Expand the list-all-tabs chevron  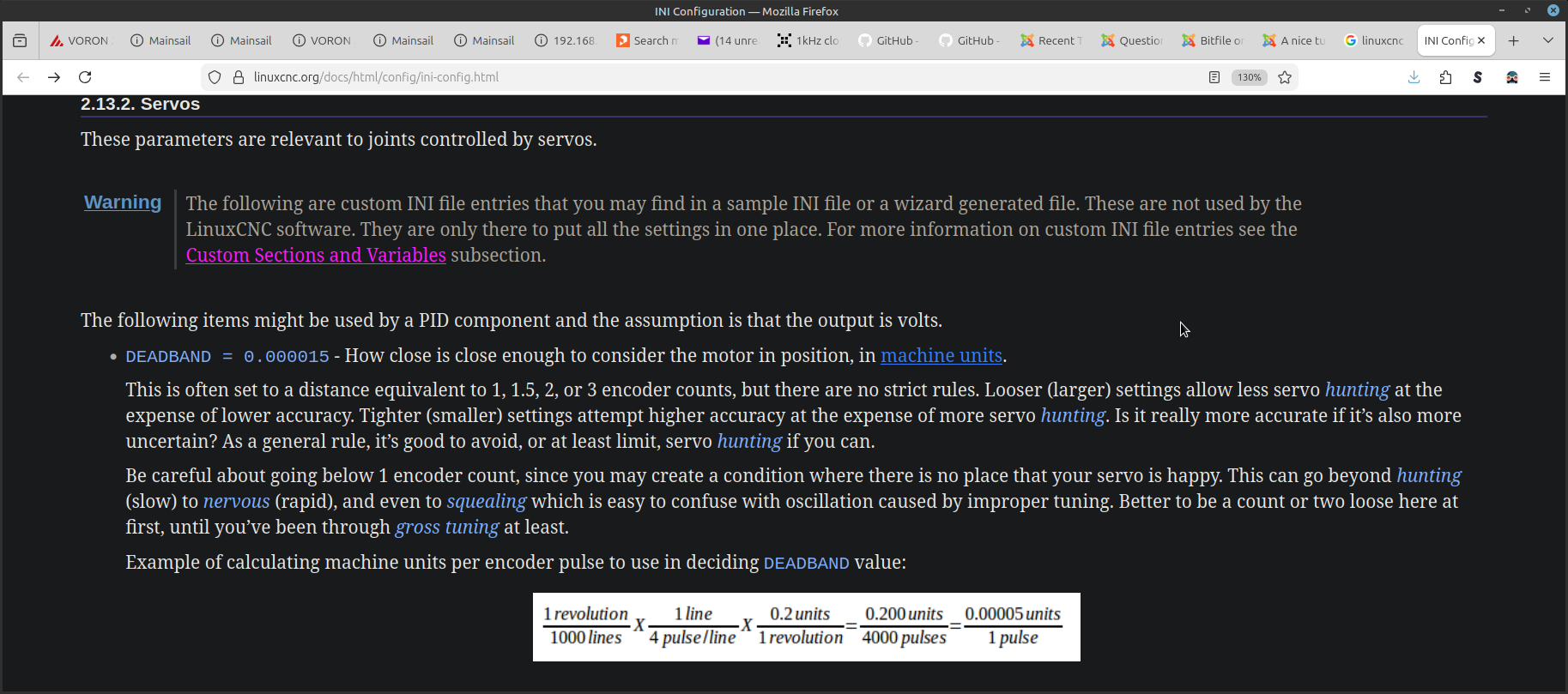tap(1548, 40)
